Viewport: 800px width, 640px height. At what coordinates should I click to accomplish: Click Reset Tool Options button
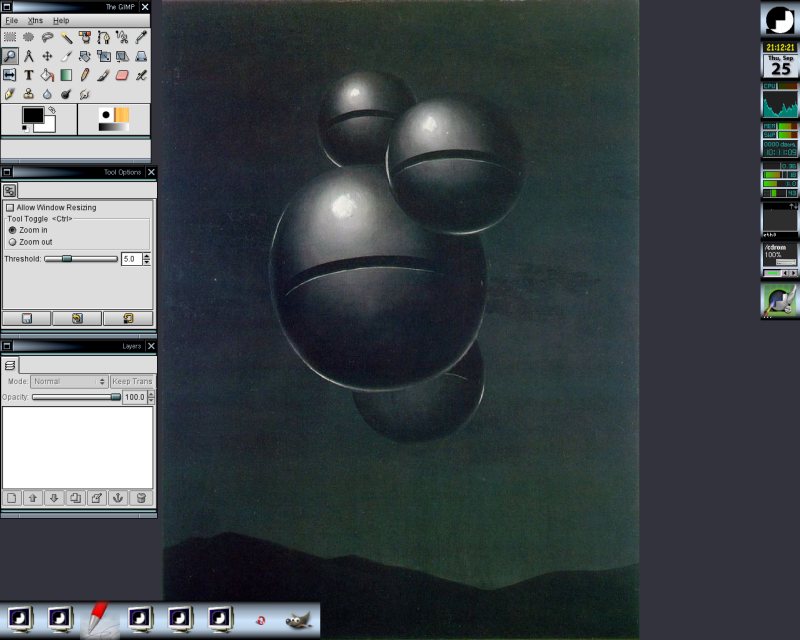[x=128, y=318]
